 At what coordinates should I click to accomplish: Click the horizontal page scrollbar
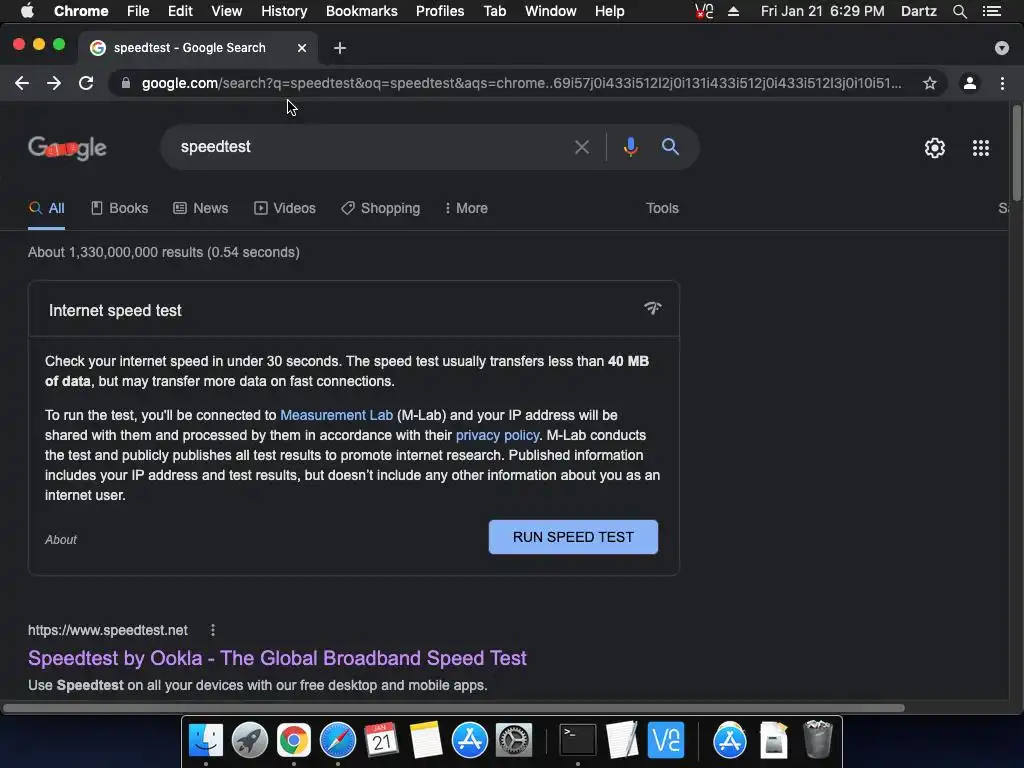454,708
